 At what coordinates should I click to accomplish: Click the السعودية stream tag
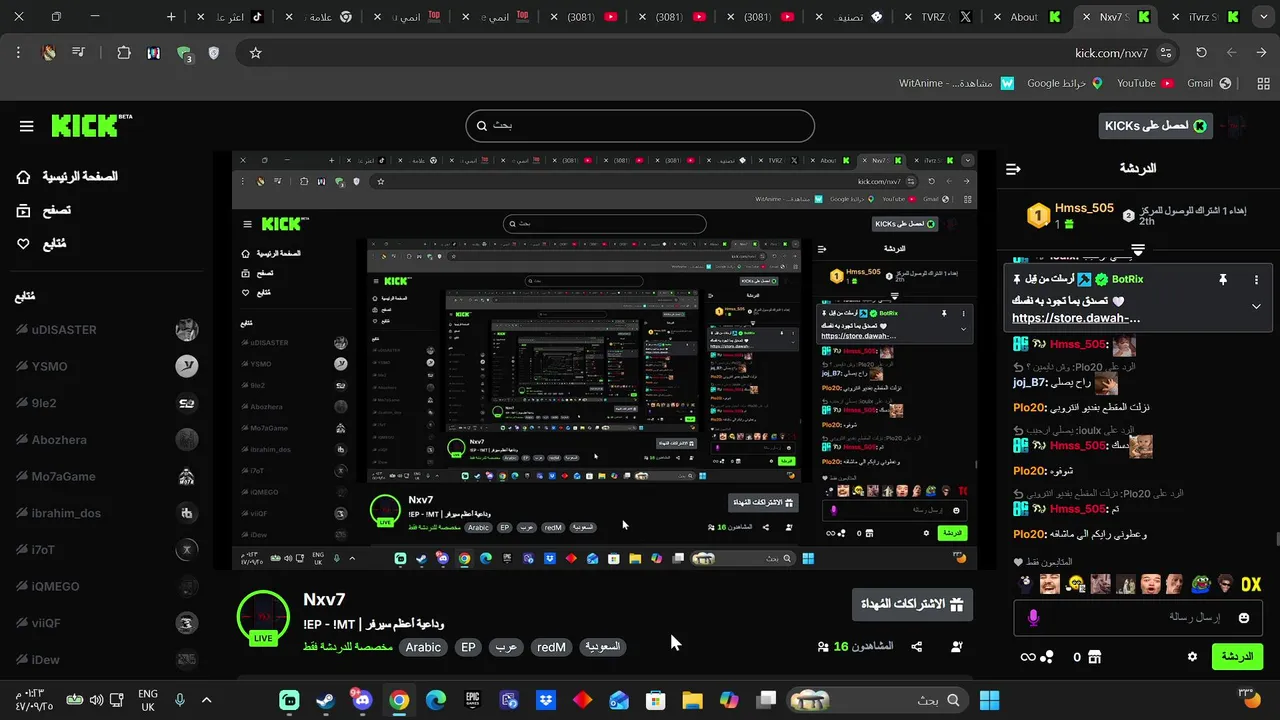click(x=602, y=647)
